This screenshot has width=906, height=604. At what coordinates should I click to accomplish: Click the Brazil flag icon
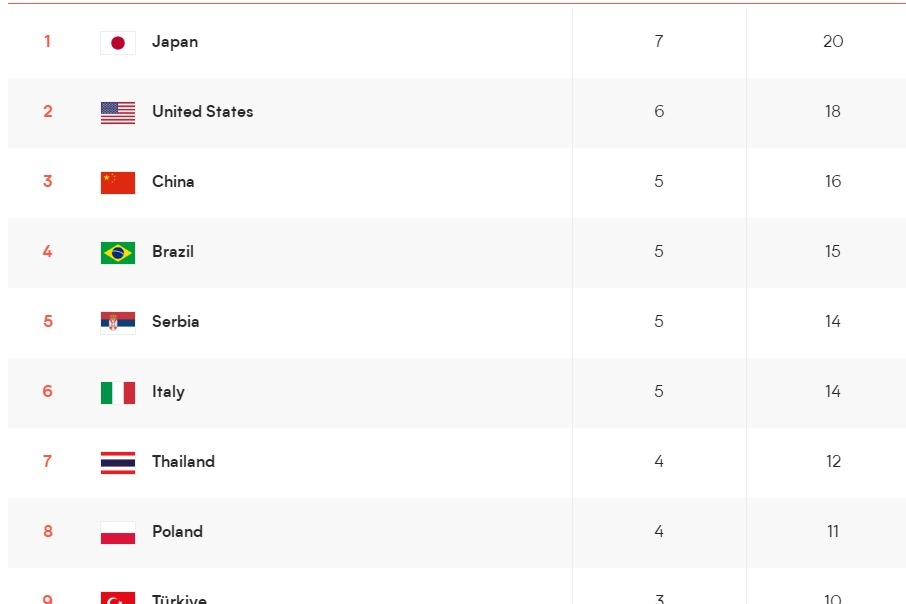(118, 253)
